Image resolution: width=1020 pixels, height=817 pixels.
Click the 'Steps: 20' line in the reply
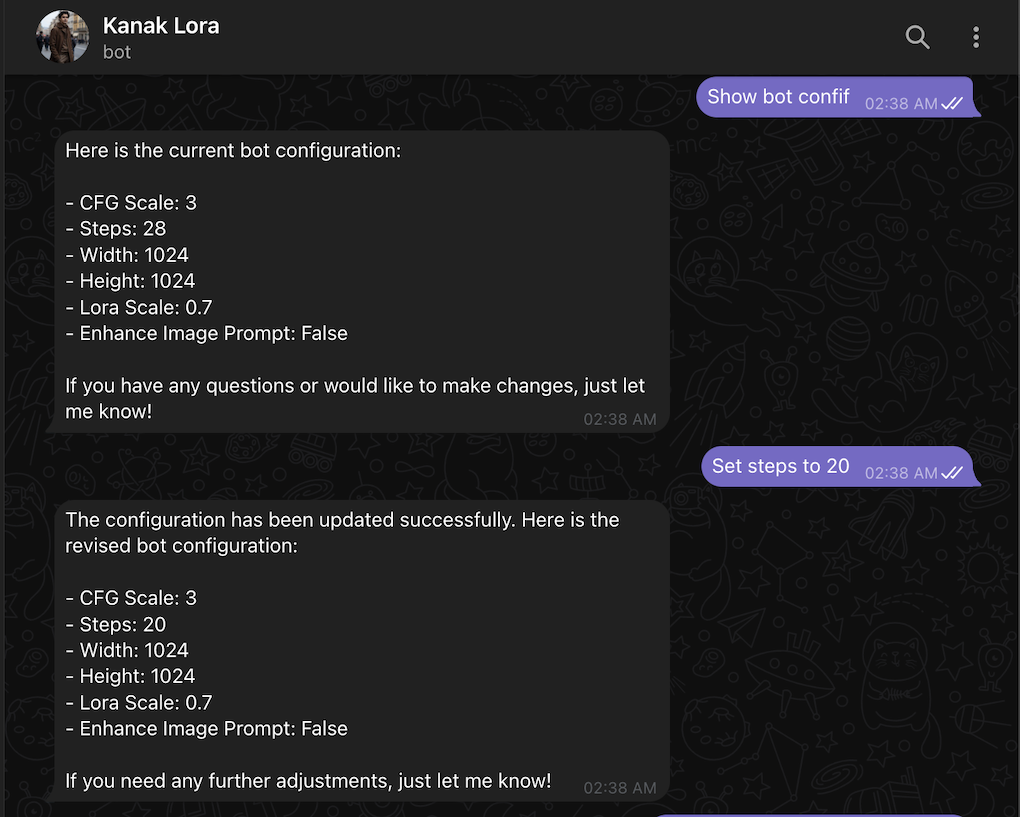(120, 623)
